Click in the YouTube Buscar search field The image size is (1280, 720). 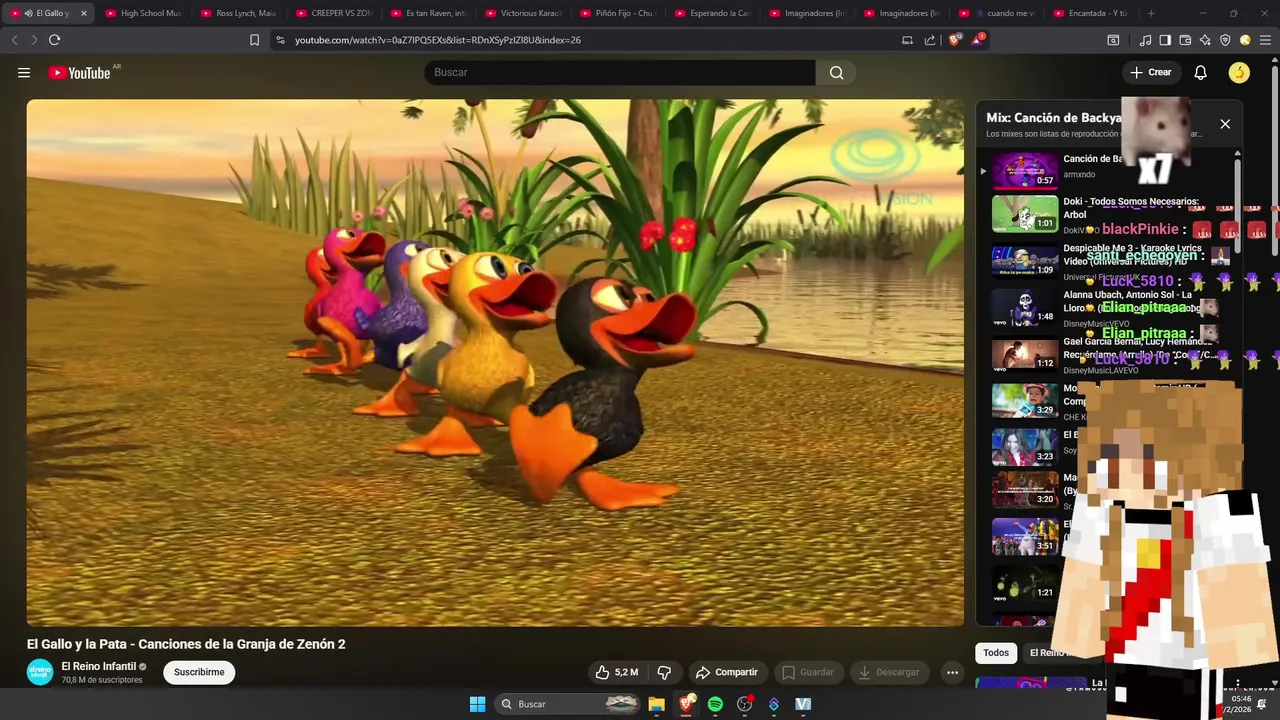point(620,72)
